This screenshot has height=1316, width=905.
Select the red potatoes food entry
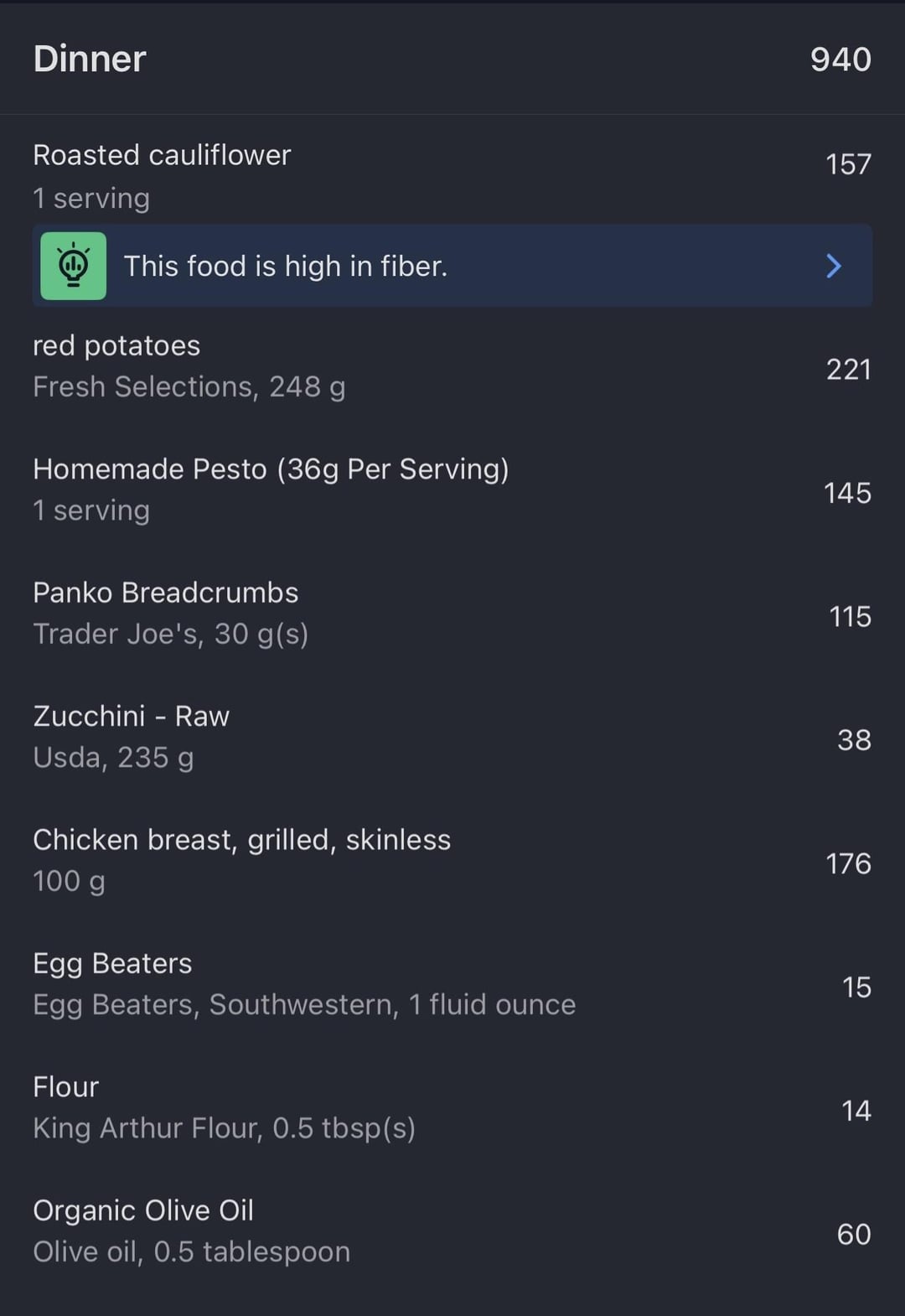pos(116,346)
